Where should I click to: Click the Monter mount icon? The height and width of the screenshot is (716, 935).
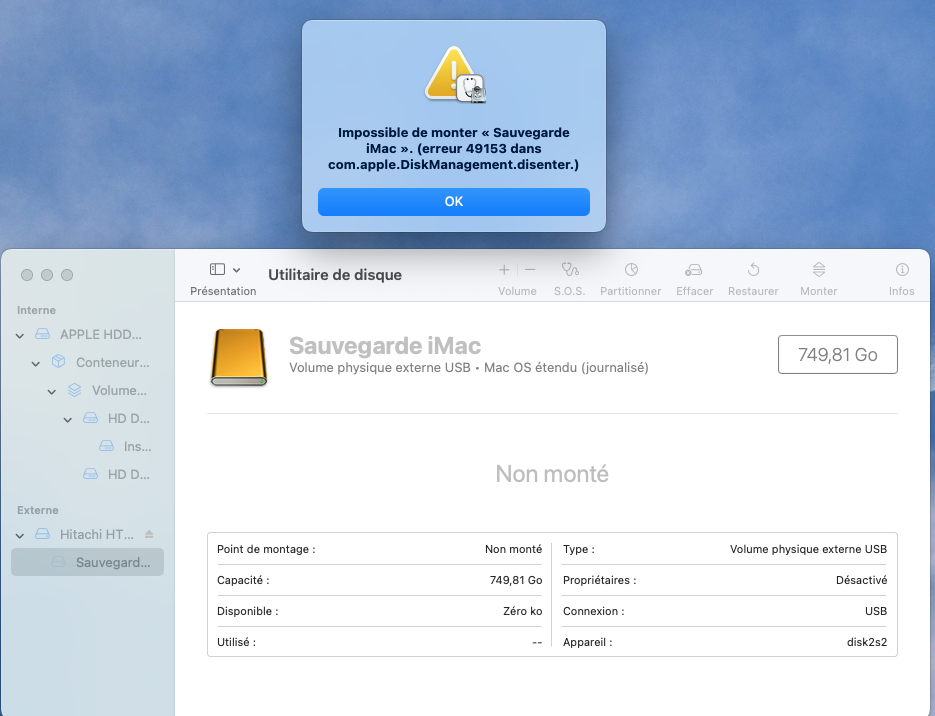[818, 270]
